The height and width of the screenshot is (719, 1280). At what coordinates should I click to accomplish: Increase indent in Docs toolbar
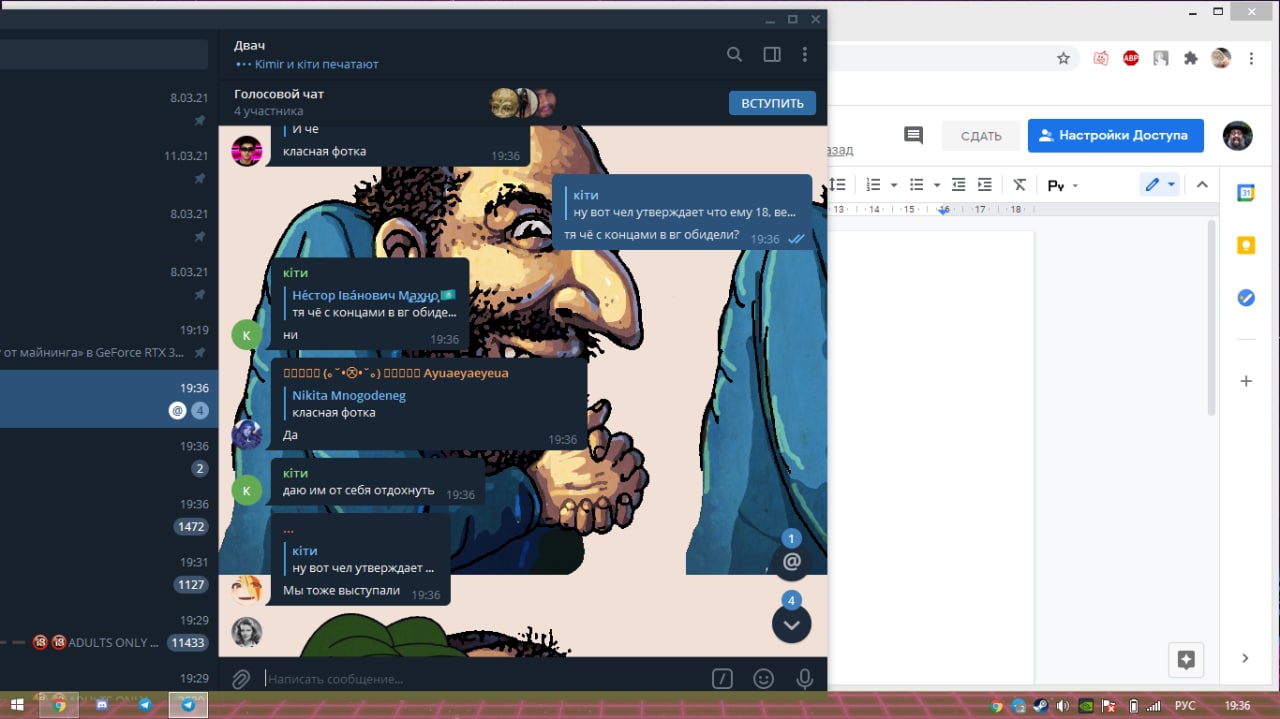click(985, 185)
